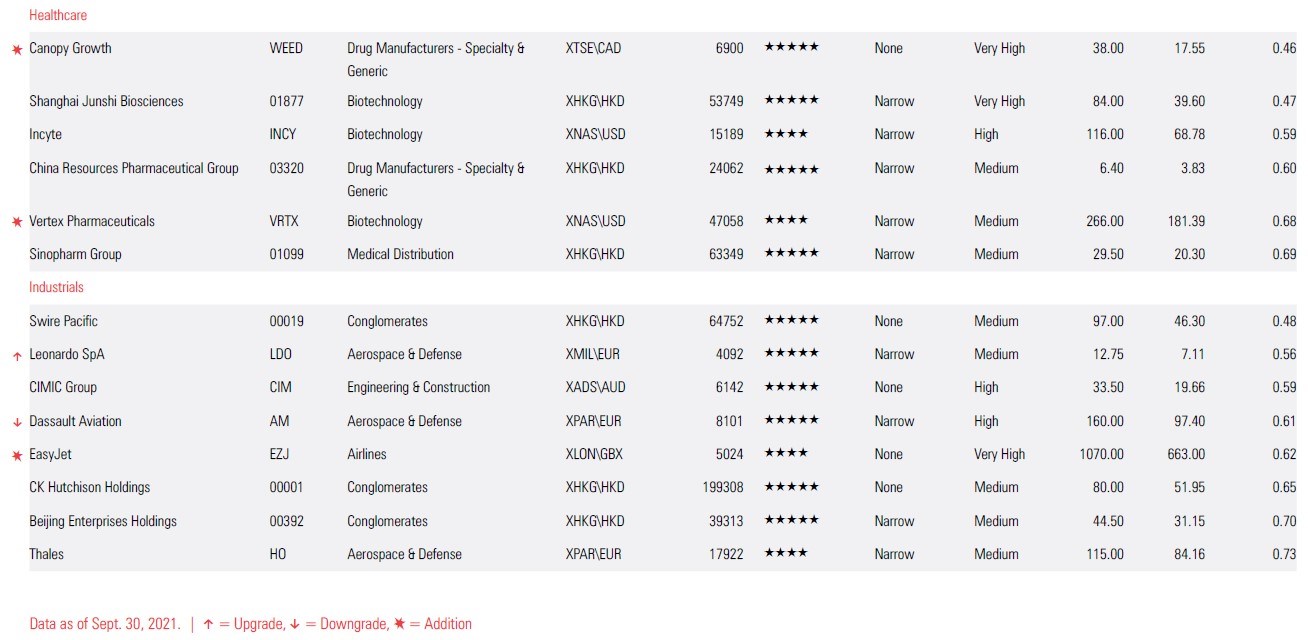Click the five-star rating for Swire Pacific
The image size is (1308, 640).
[x=791, y=321]
